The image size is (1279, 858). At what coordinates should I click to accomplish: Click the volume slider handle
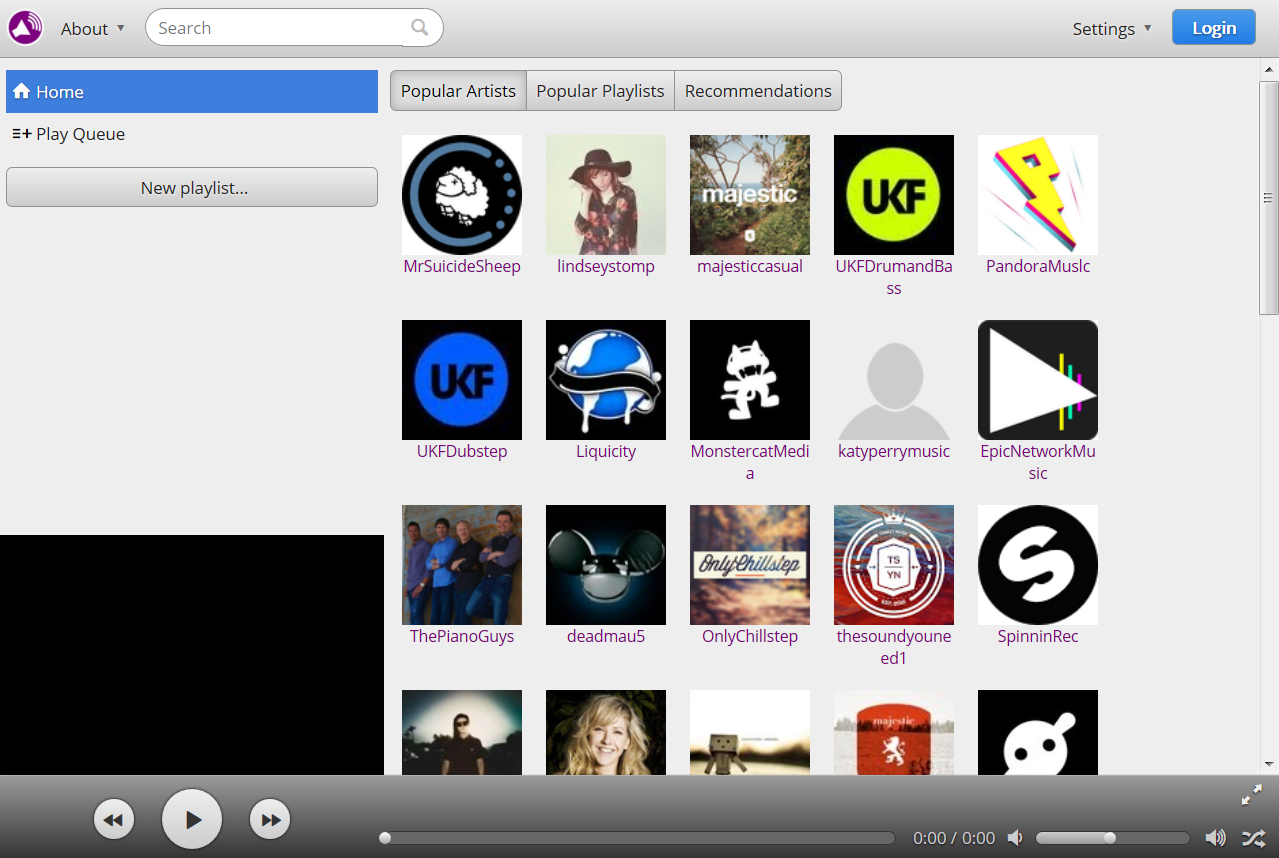tap(1109, 838)
